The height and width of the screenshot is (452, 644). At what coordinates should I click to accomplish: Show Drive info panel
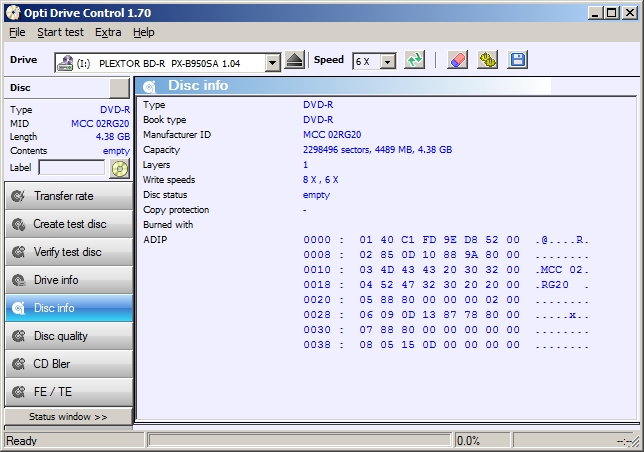[69, 280]
